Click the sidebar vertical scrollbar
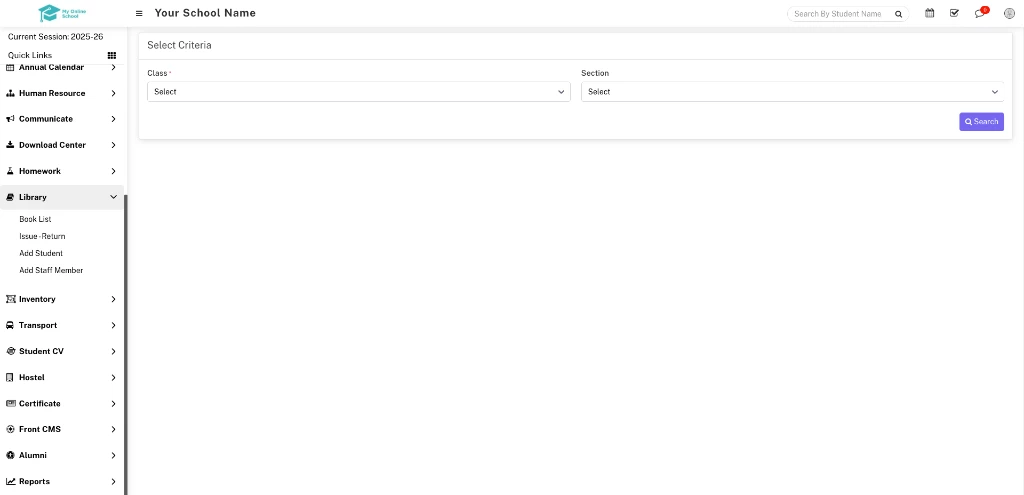This screenshot has width=1024, height=495. pos(125,345)
